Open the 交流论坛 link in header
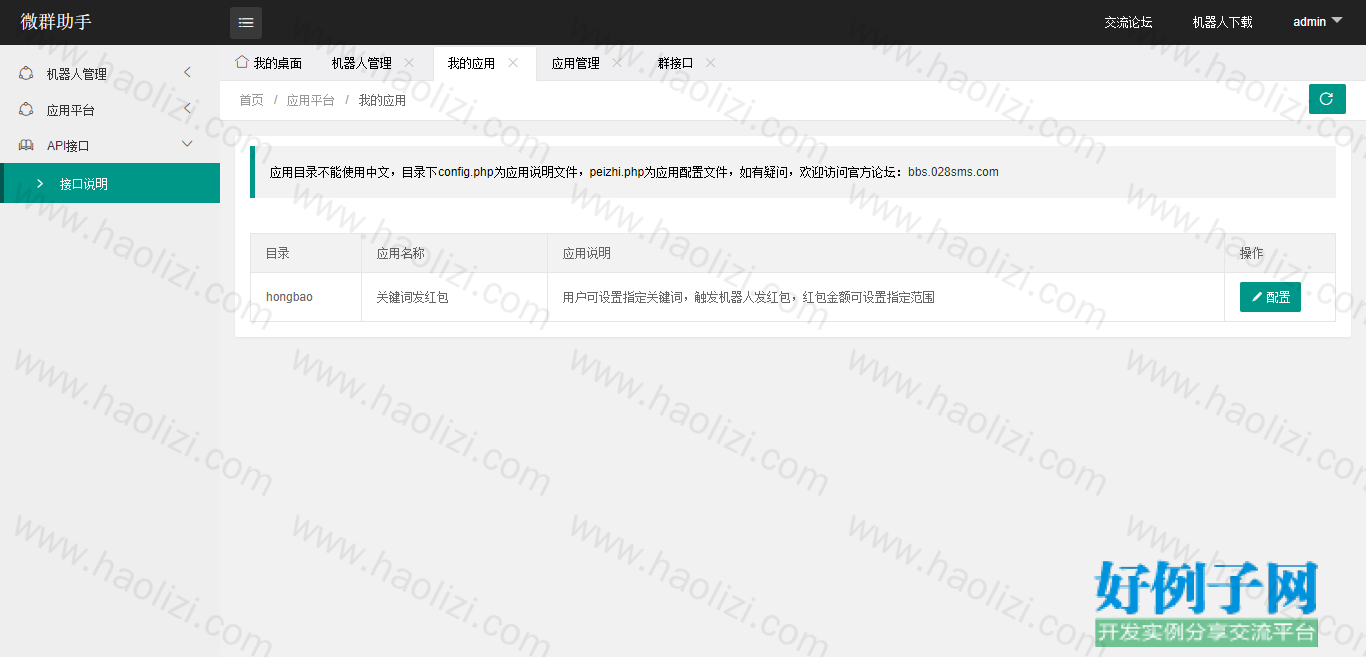This screenshot has height=657, width=1366. tap(1128, 22)
